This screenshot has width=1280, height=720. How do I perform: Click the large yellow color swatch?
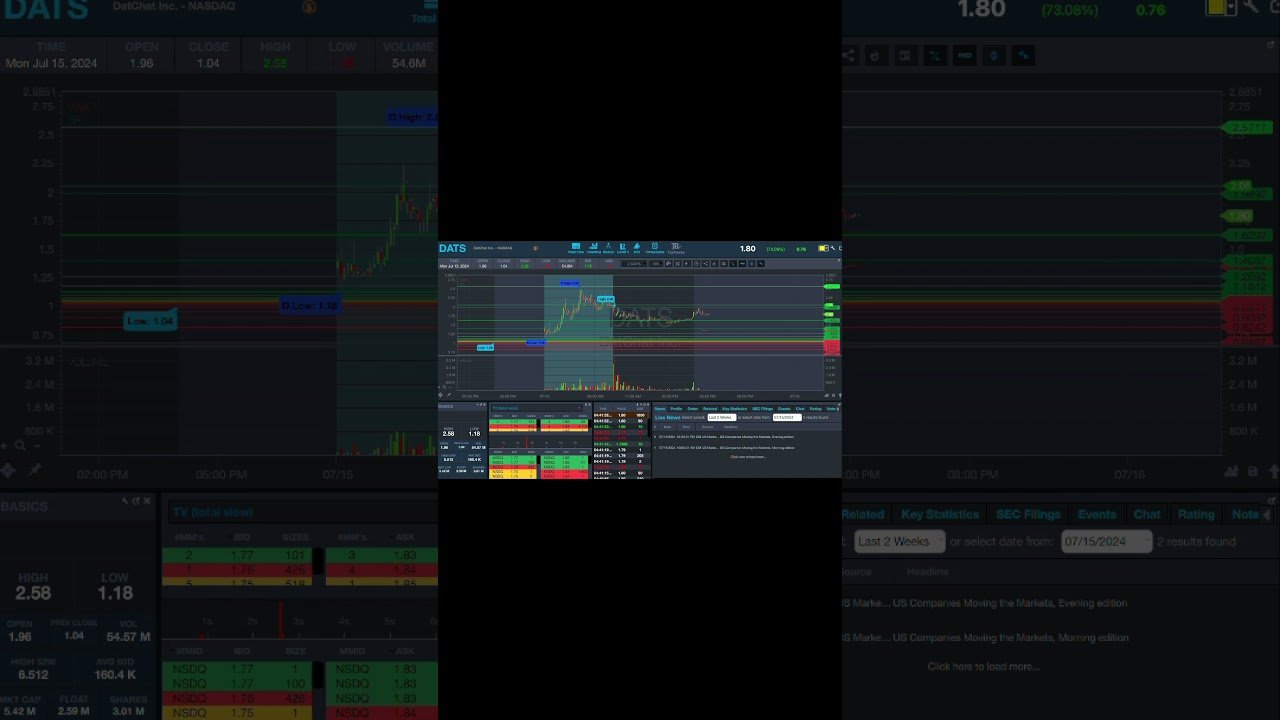pyautogui.click(x=1221, y=8)
